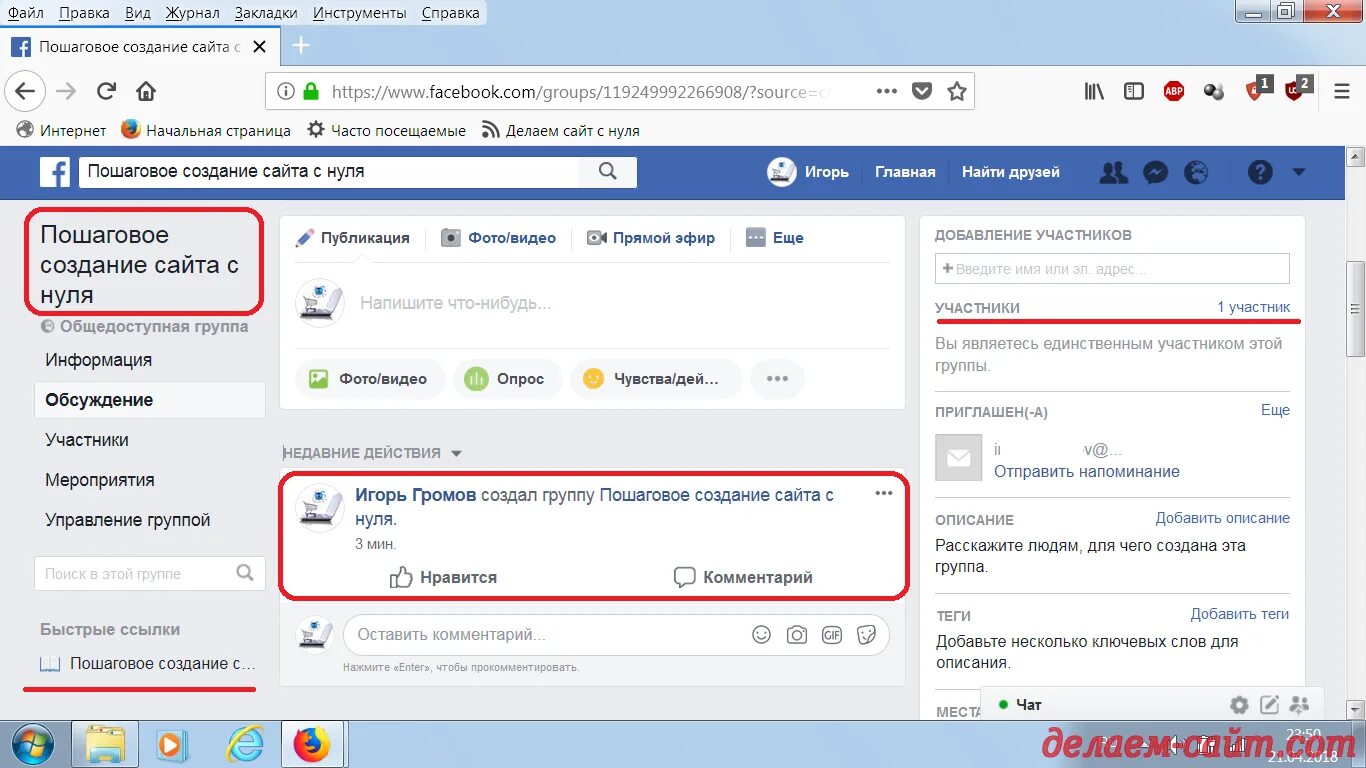Screen dimensions: 1366x768
Task: Select the Прямой эфир composer tab
Action: [x=651, y=238]
